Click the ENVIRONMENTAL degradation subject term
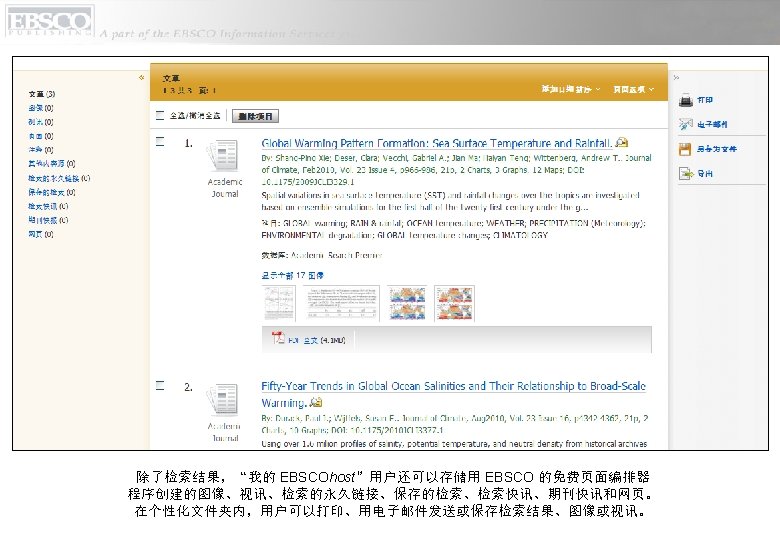 click(x=317, y=235)
